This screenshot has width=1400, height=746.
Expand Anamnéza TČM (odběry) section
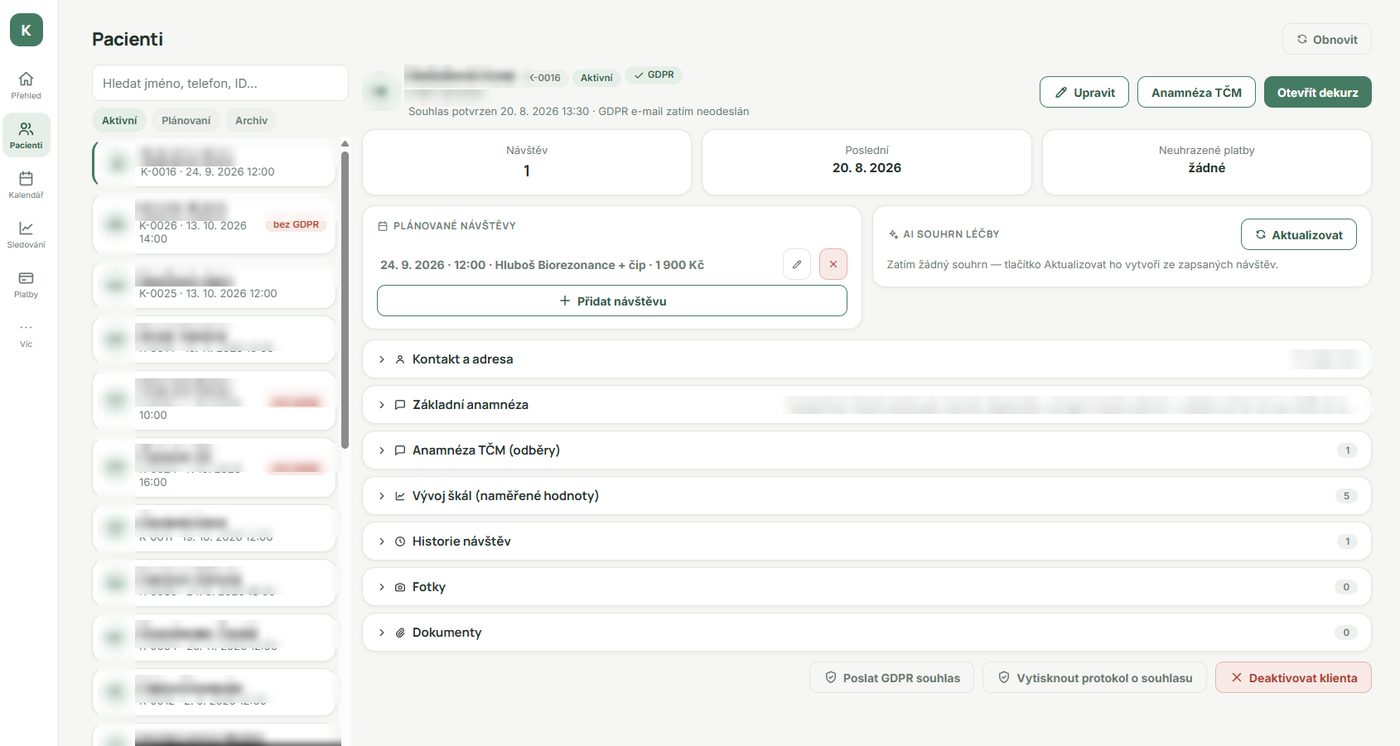pos(867,450)
